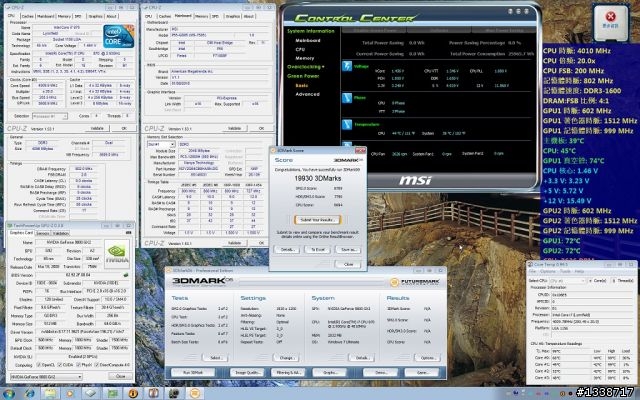Viewport: 640px width, 400px height.
Task: Open Internet Explorer from the taskbar
Action: 29,393
